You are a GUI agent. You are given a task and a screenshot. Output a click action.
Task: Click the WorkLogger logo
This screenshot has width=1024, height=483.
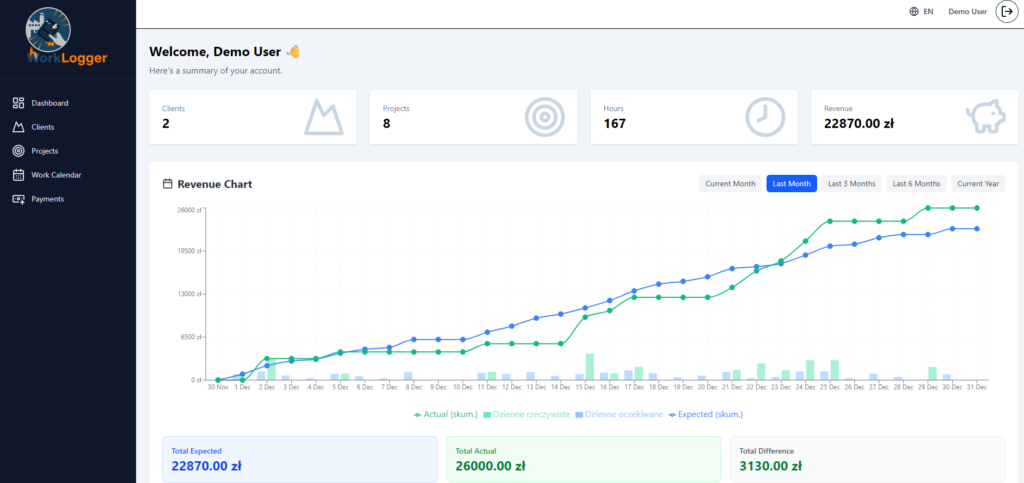[x=67, y=37]
